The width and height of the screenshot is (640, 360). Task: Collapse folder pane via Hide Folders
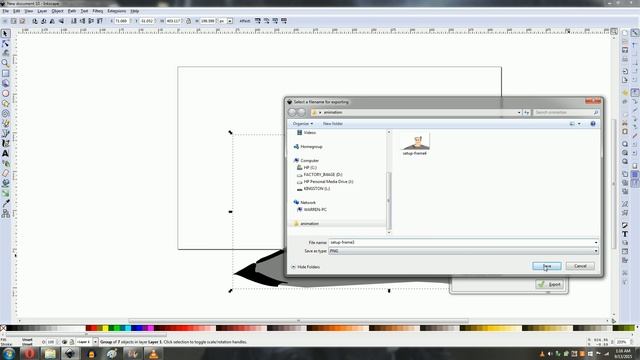[305, 267]
